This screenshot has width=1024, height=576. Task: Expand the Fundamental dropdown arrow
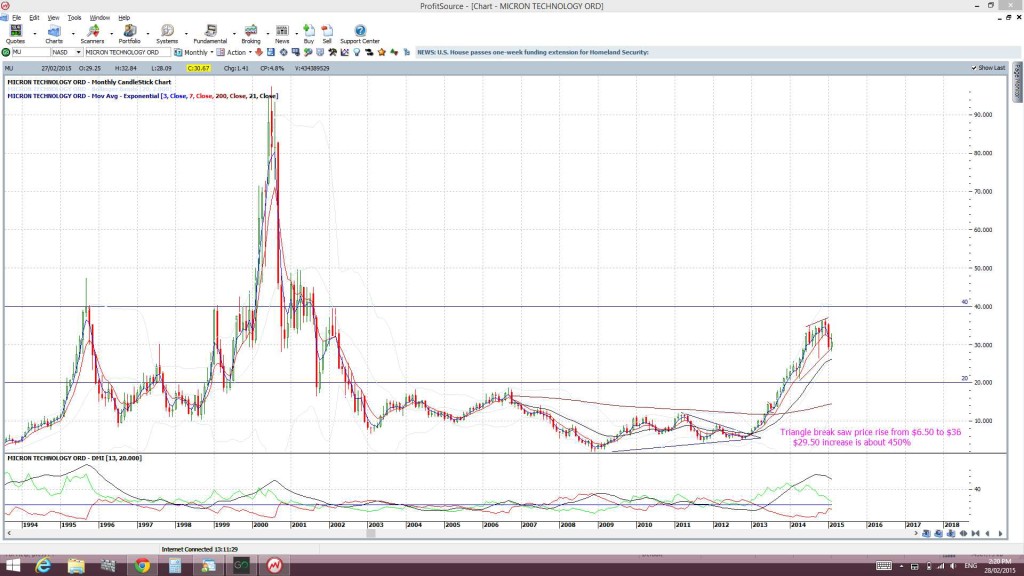pyautogui.click(x=234, y=34)
